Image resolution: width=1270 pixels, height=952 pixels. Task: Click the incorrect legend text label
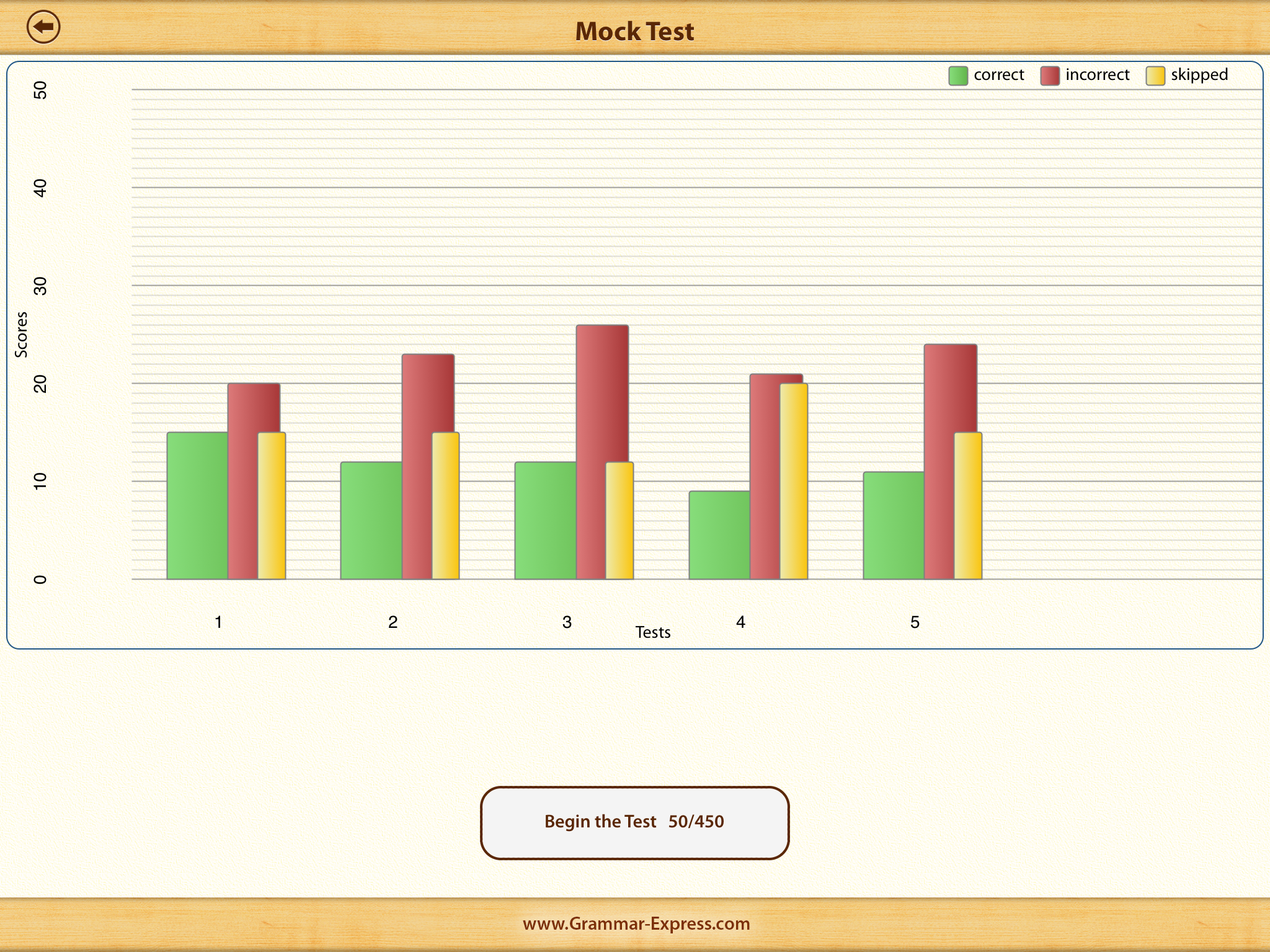point(1097,75)
